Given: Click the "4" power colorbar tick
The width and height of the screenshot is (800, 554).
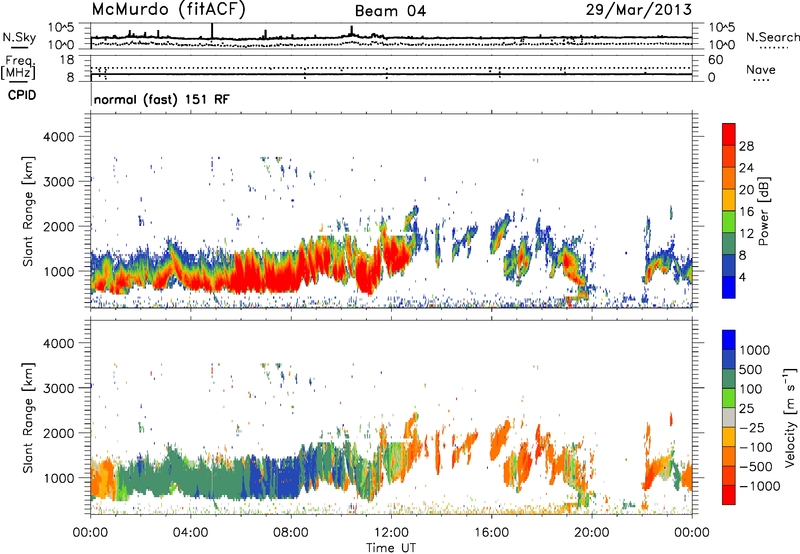Looking at the screenshot, I should pyautogui.click(x=742, y=278).
